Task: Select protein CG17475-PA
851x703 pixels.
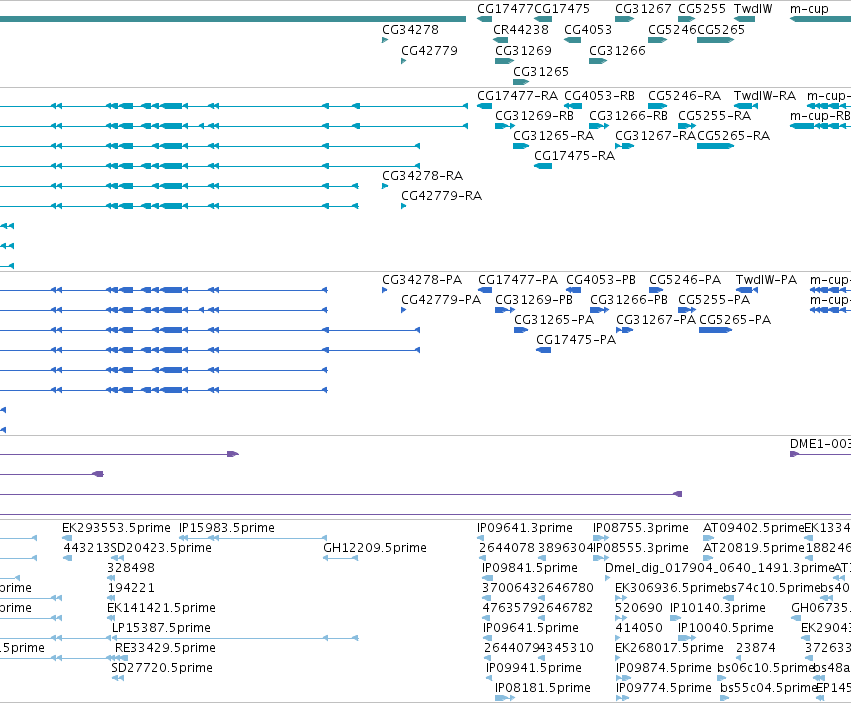Action: [576, 340]
